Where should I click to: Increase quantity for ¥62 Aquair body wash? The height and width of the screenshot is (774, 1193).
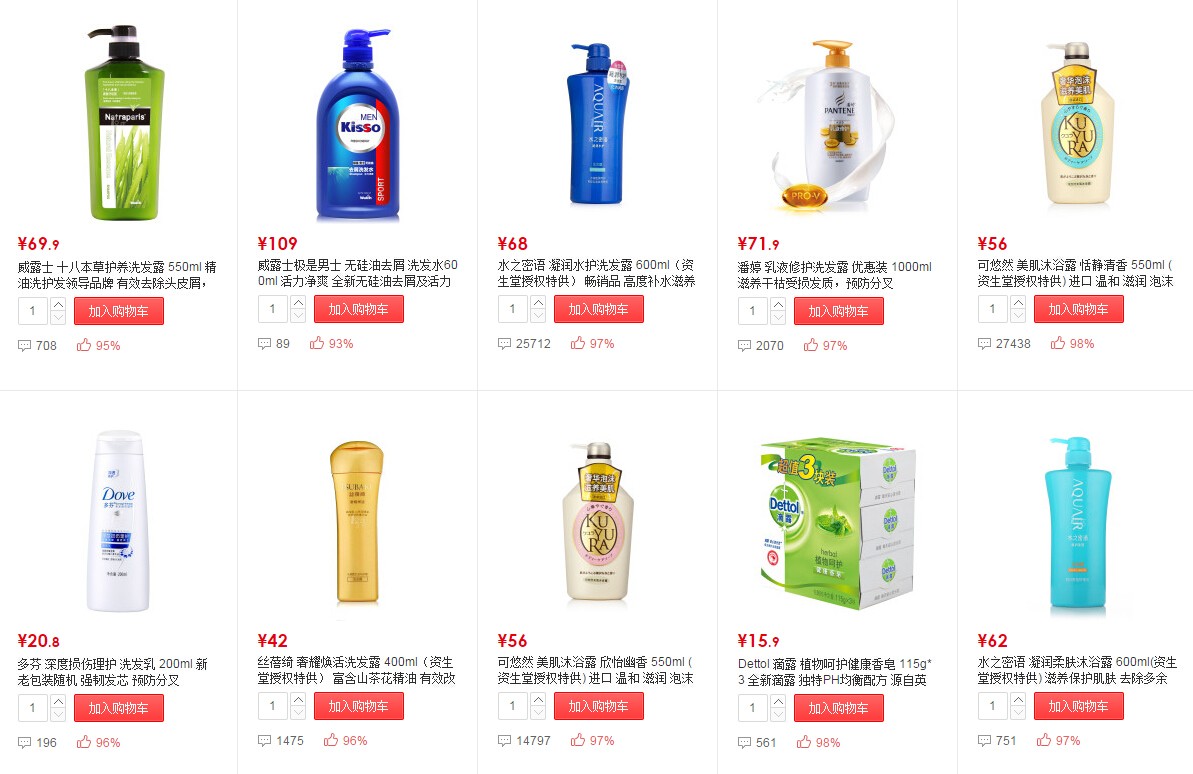click(1018, 700)
